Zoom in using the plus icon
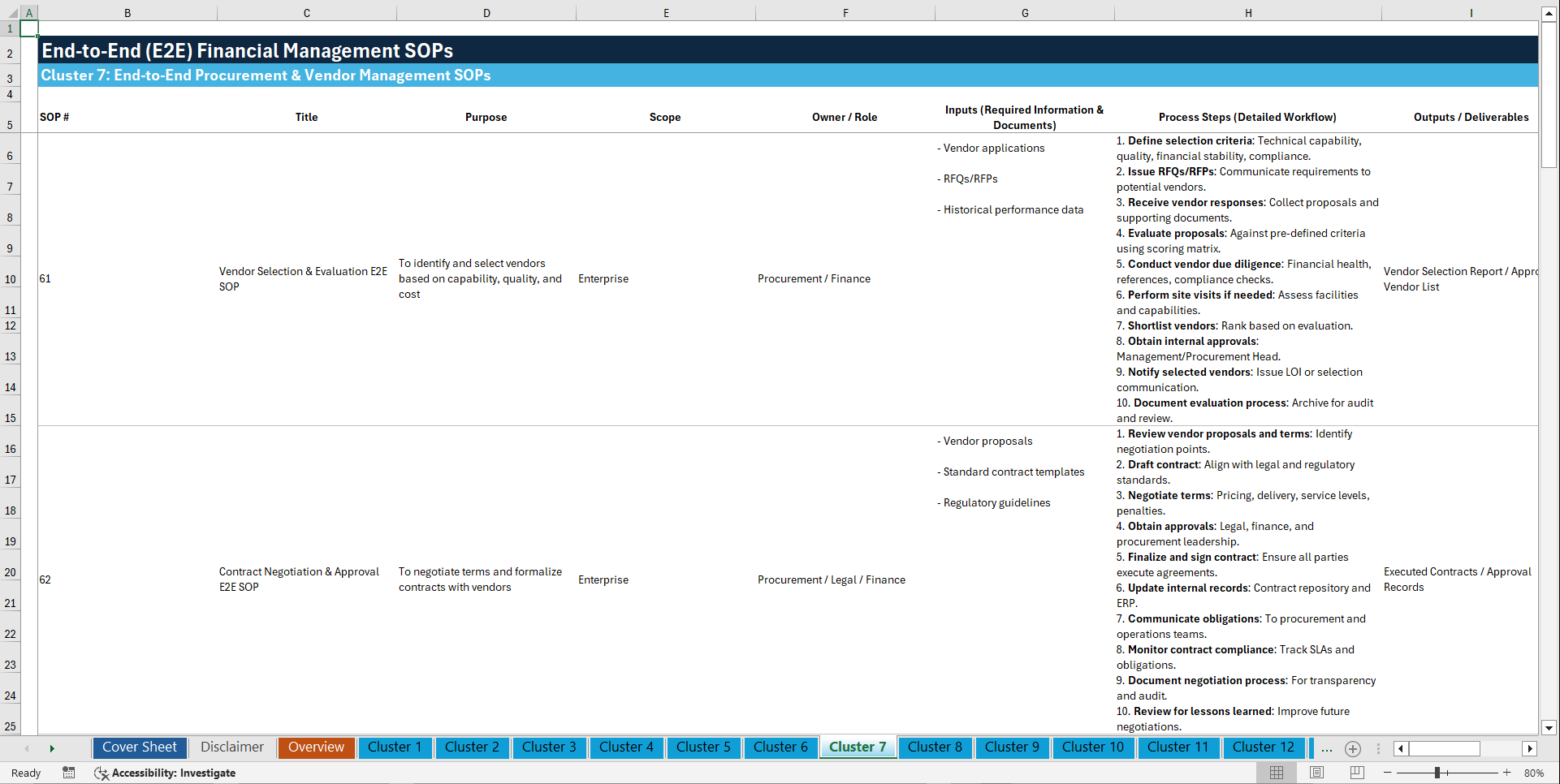This screenshot has width=1560, height=784. pos(1507,773)
